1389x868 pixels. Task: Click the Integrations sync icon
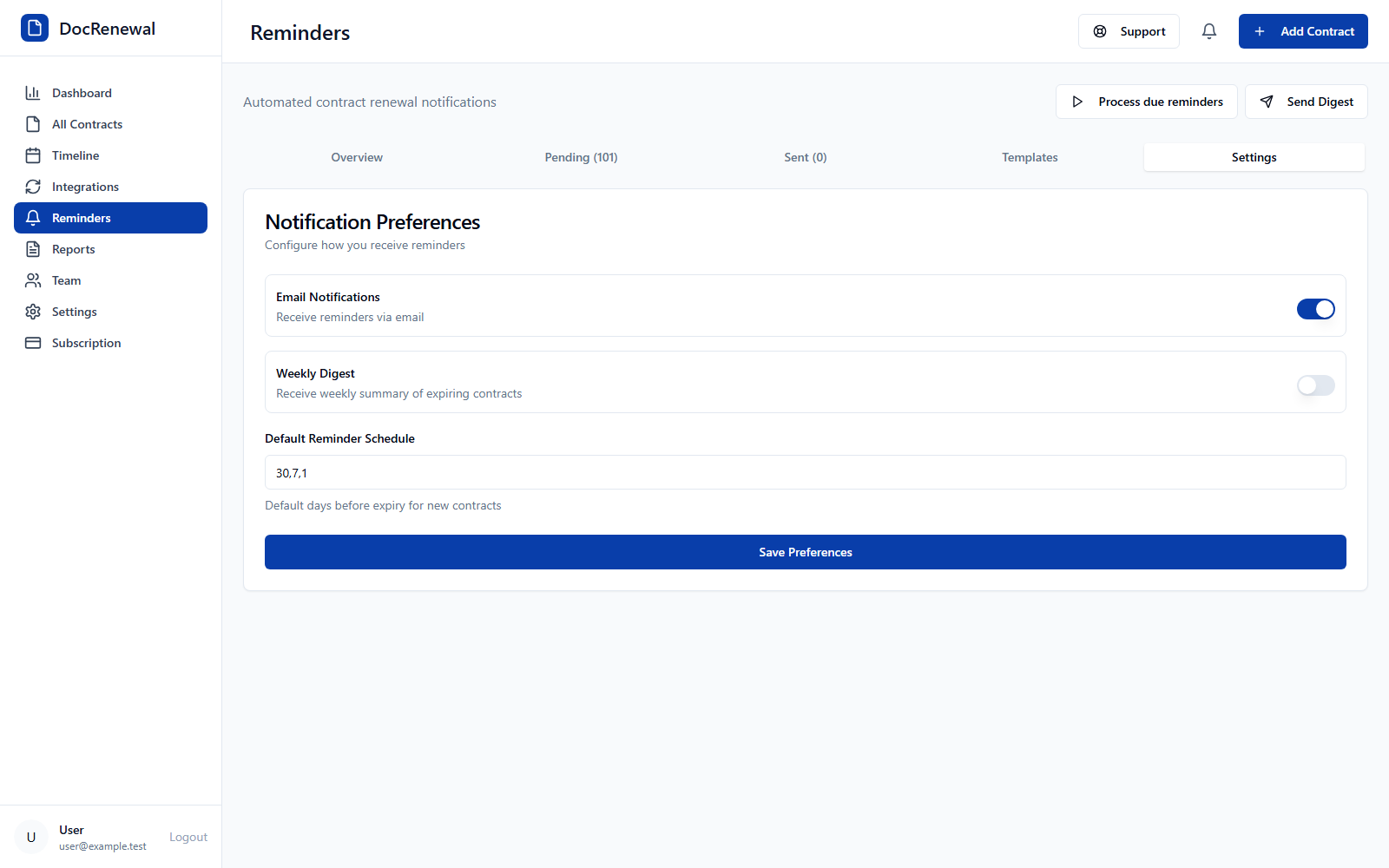click(33, 187)
